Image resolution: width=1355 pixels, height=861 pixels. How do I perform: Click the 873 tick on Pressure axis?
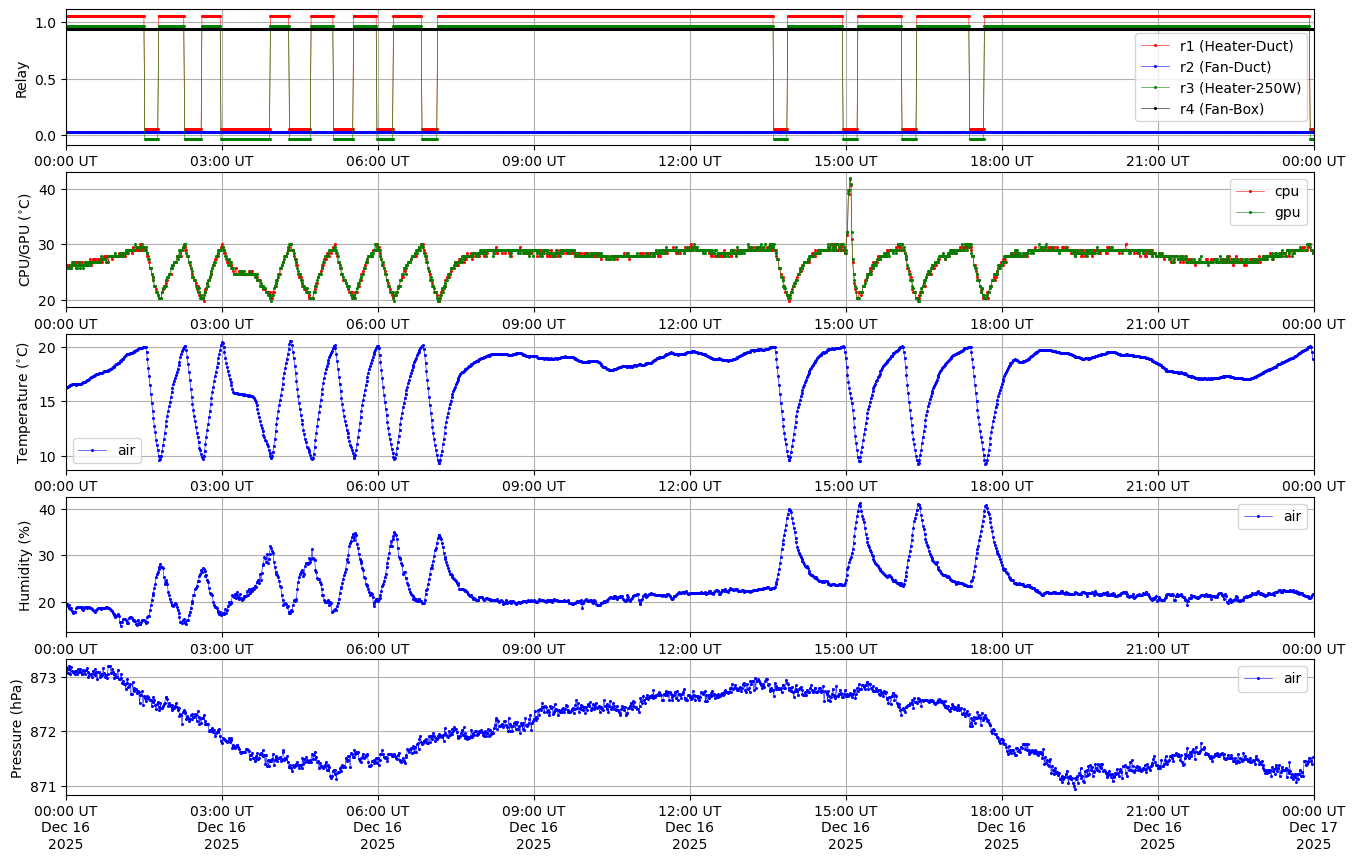[43, 678]
